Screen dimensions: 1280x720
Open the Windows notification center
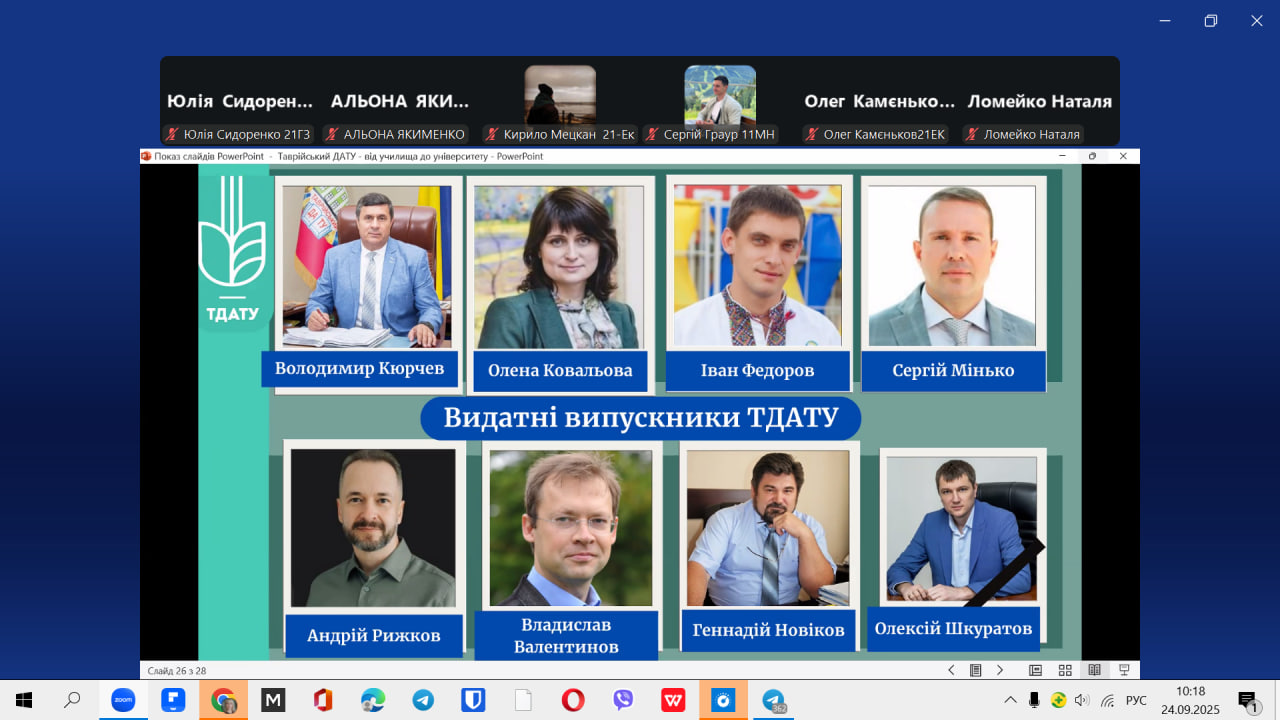click(x=1248, y=700)
